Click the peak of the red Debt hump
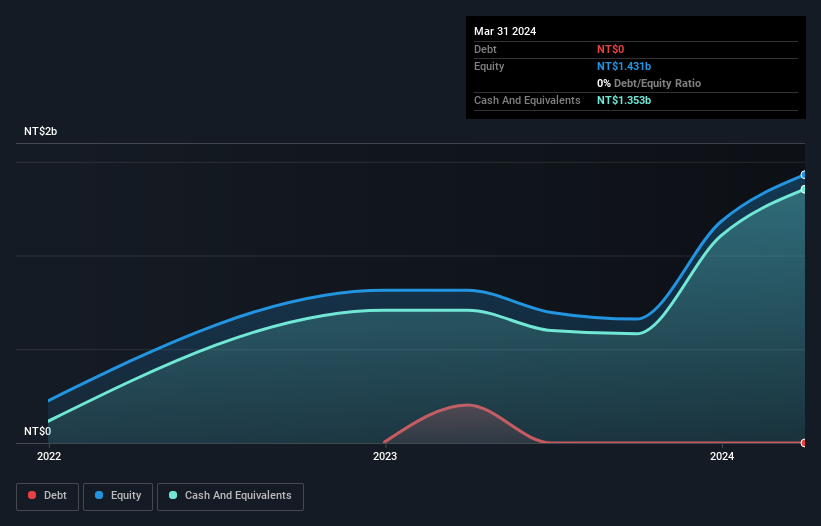The image size is (821, 526). pyautogui.click(x=467, y=405)
